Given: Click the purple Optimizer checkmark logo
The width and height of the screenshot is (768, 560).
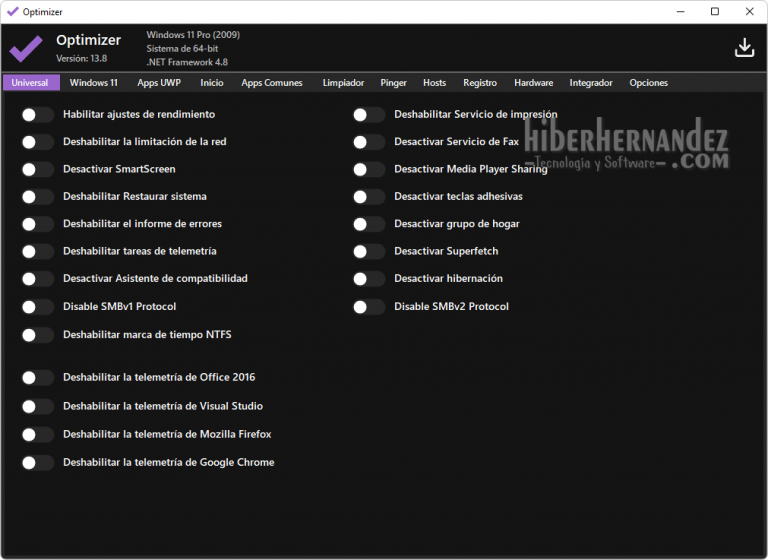Looking at the screenshot, I should tap(26, 48).
